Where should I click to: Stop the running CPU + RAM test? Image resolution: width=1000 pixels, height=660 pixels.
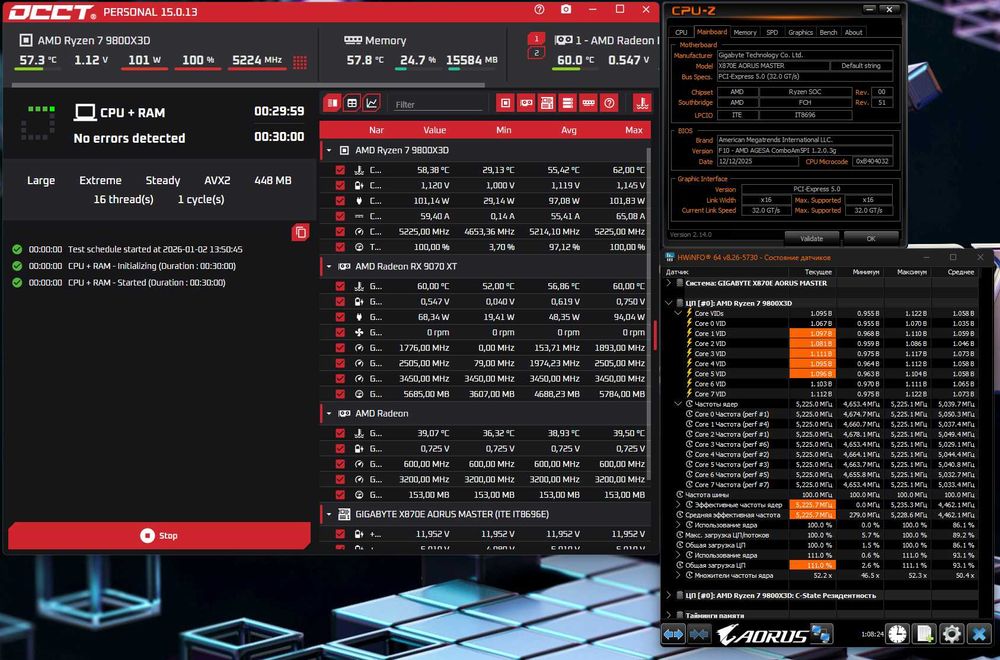coord(159,536)
